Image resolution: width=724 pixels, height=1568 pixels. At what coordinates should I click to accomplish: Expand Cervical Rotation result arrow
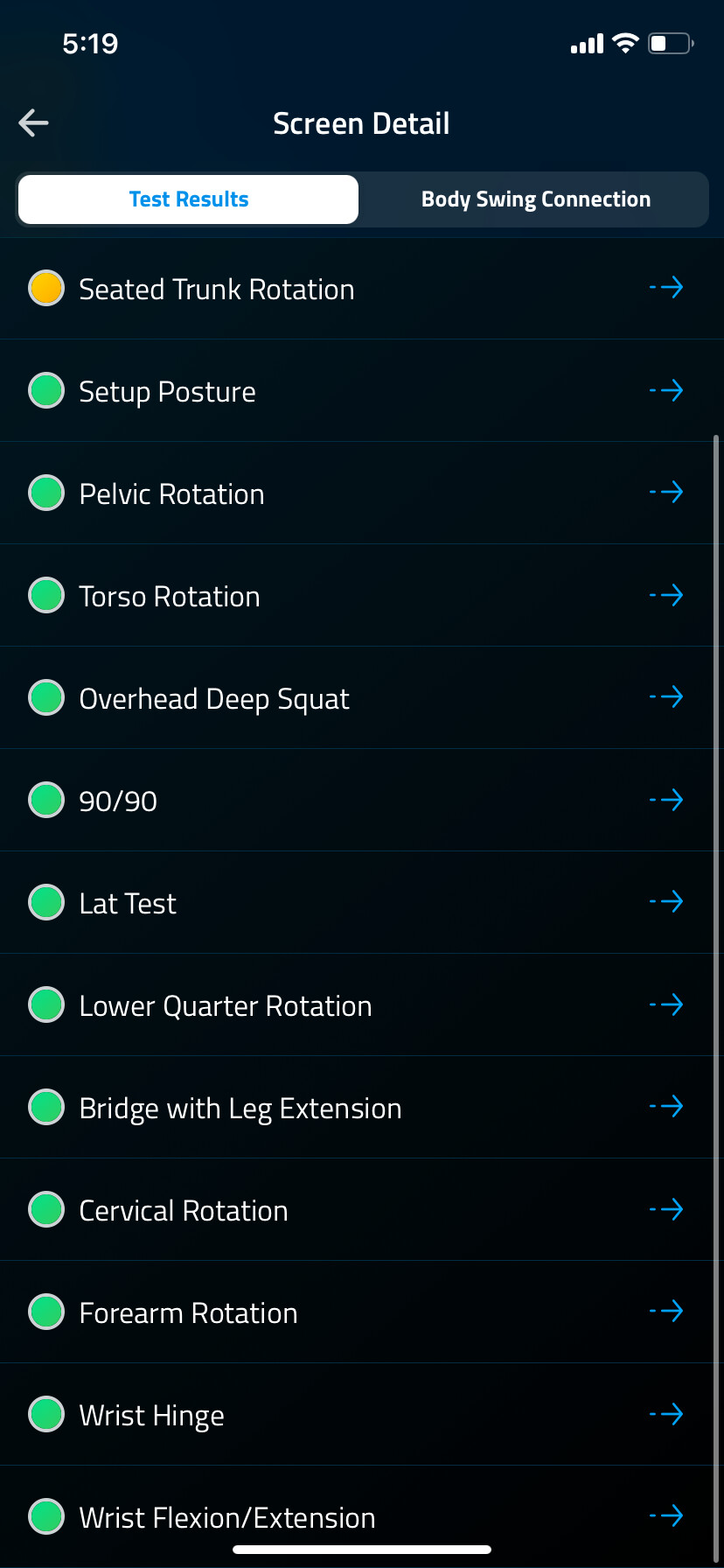click(x=666, y=1209)
